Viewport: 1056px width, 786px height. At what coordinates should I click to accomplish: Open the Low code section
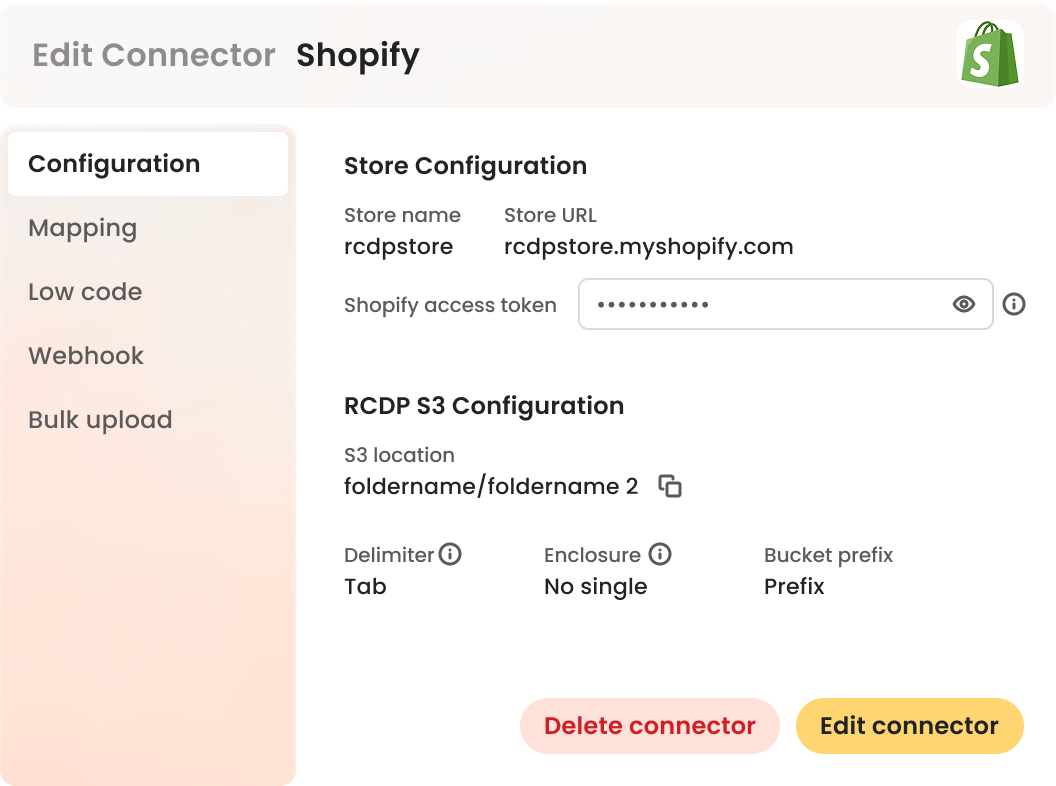[85, 292]
